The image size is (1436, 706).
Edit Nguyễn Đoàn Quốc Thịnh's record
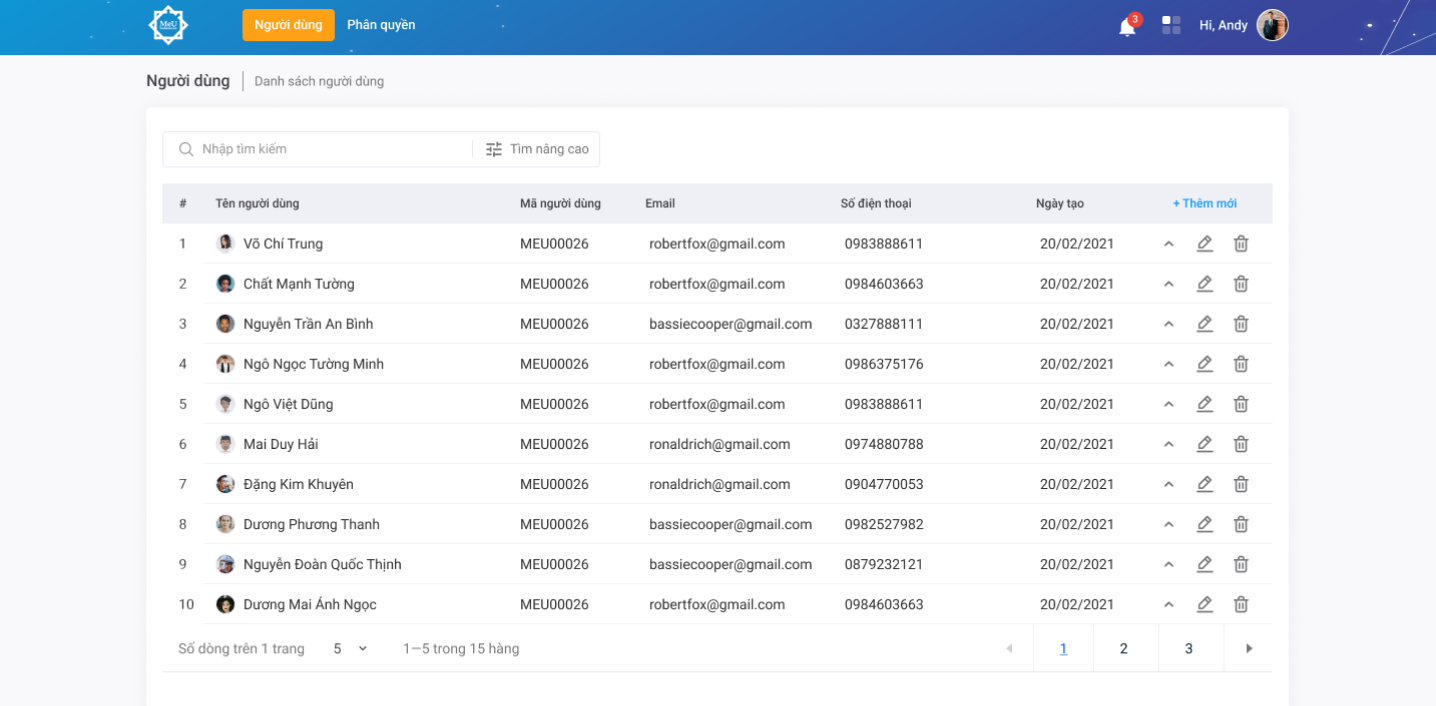(1205, 564)
